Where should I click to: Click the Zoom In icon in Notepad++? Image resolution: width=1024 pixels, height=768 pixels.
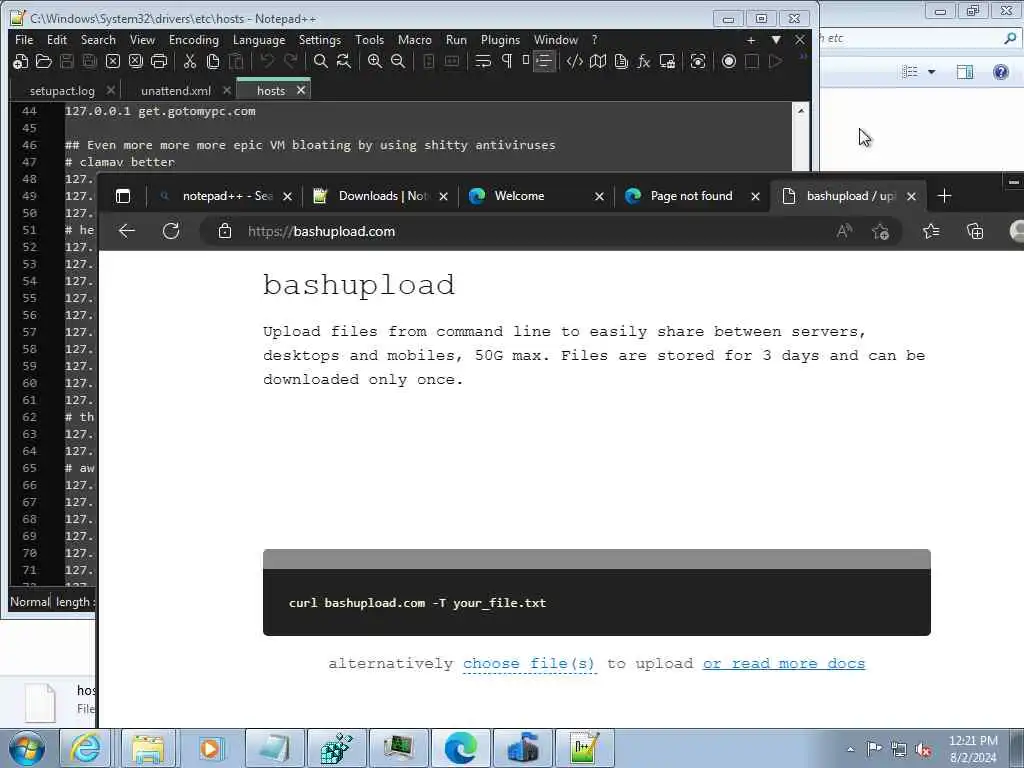(375, 61)
